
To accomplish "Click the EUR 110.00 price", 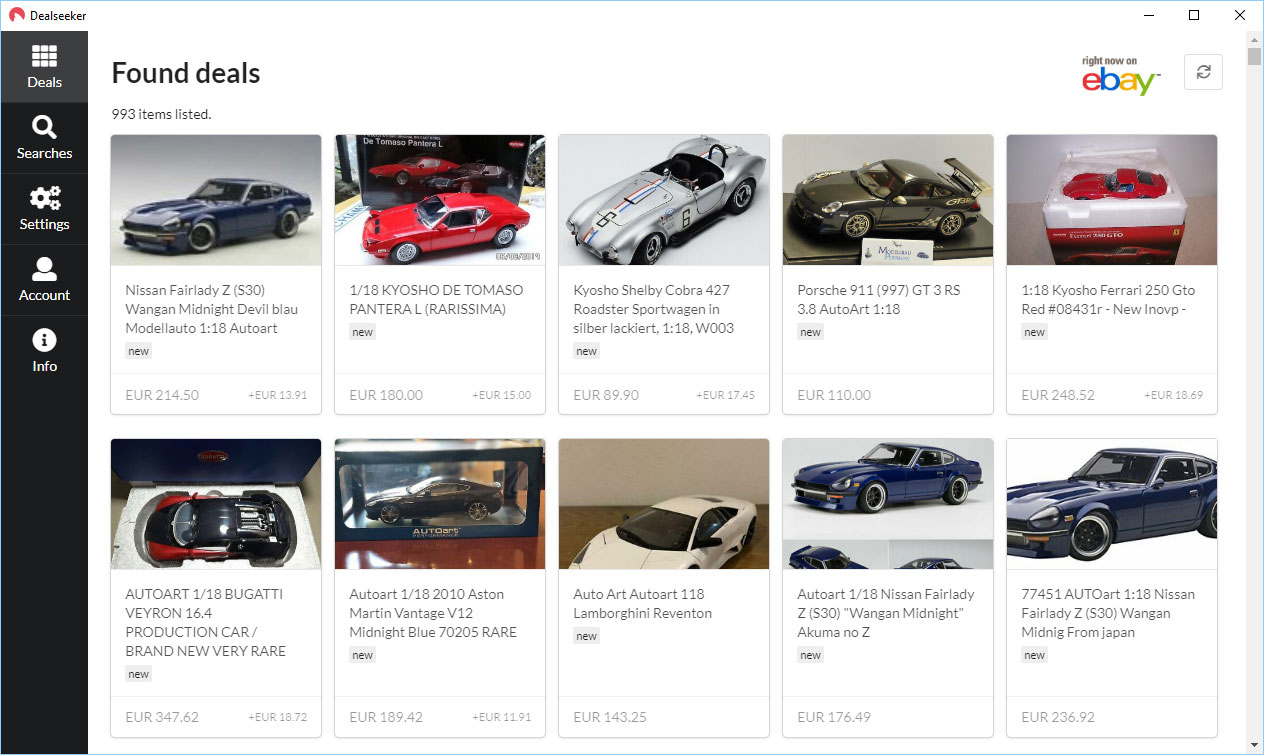I will click(834, 395).
